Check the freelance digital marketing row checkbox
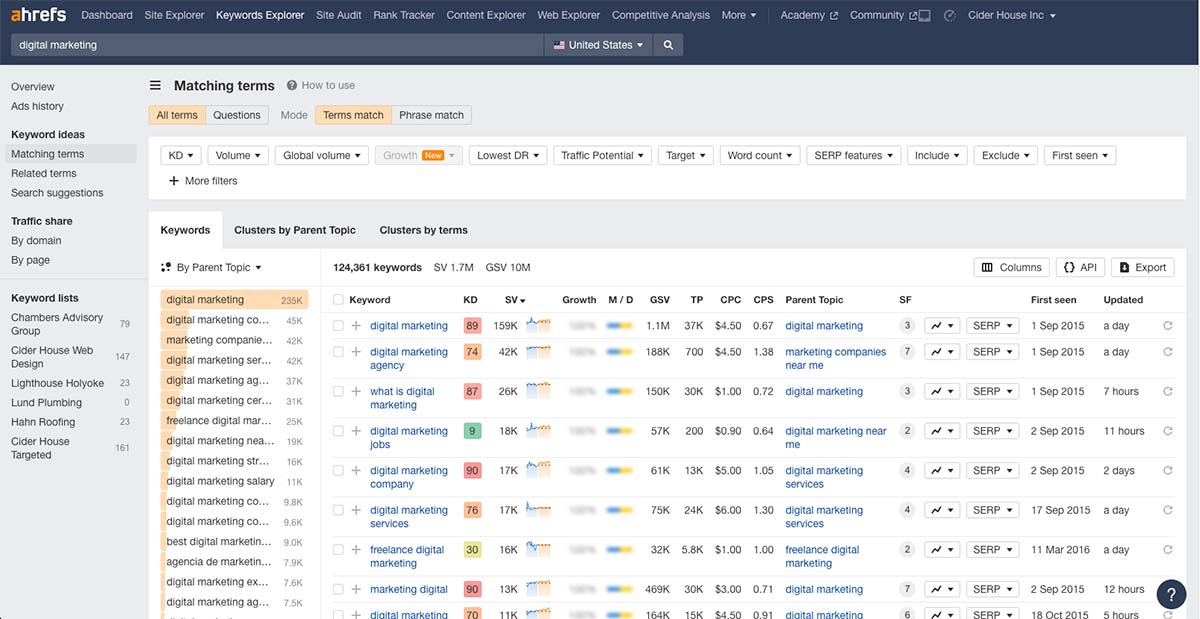Image resolution: width=1200 pixels, height=619 pixels. coord(338,549)
